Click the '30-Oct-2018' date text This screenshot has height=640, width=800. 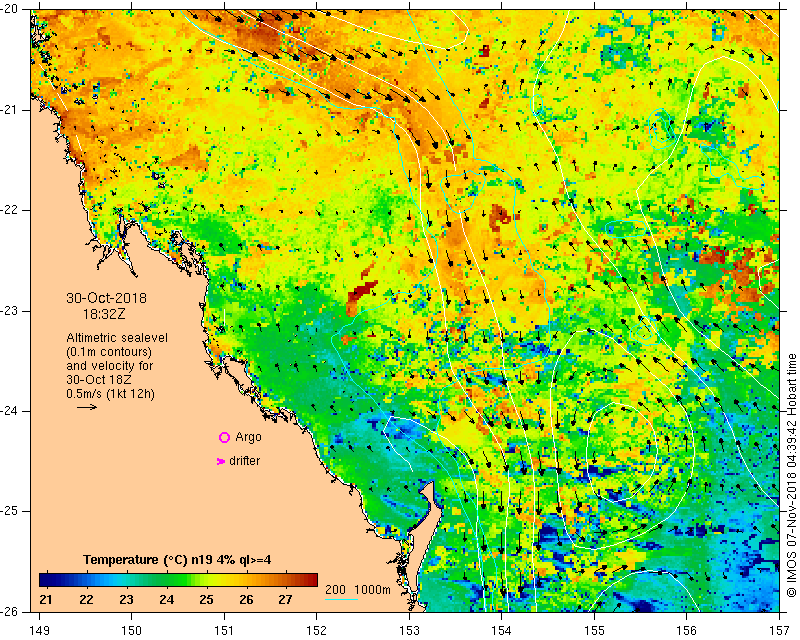click(x=106, y=298)
